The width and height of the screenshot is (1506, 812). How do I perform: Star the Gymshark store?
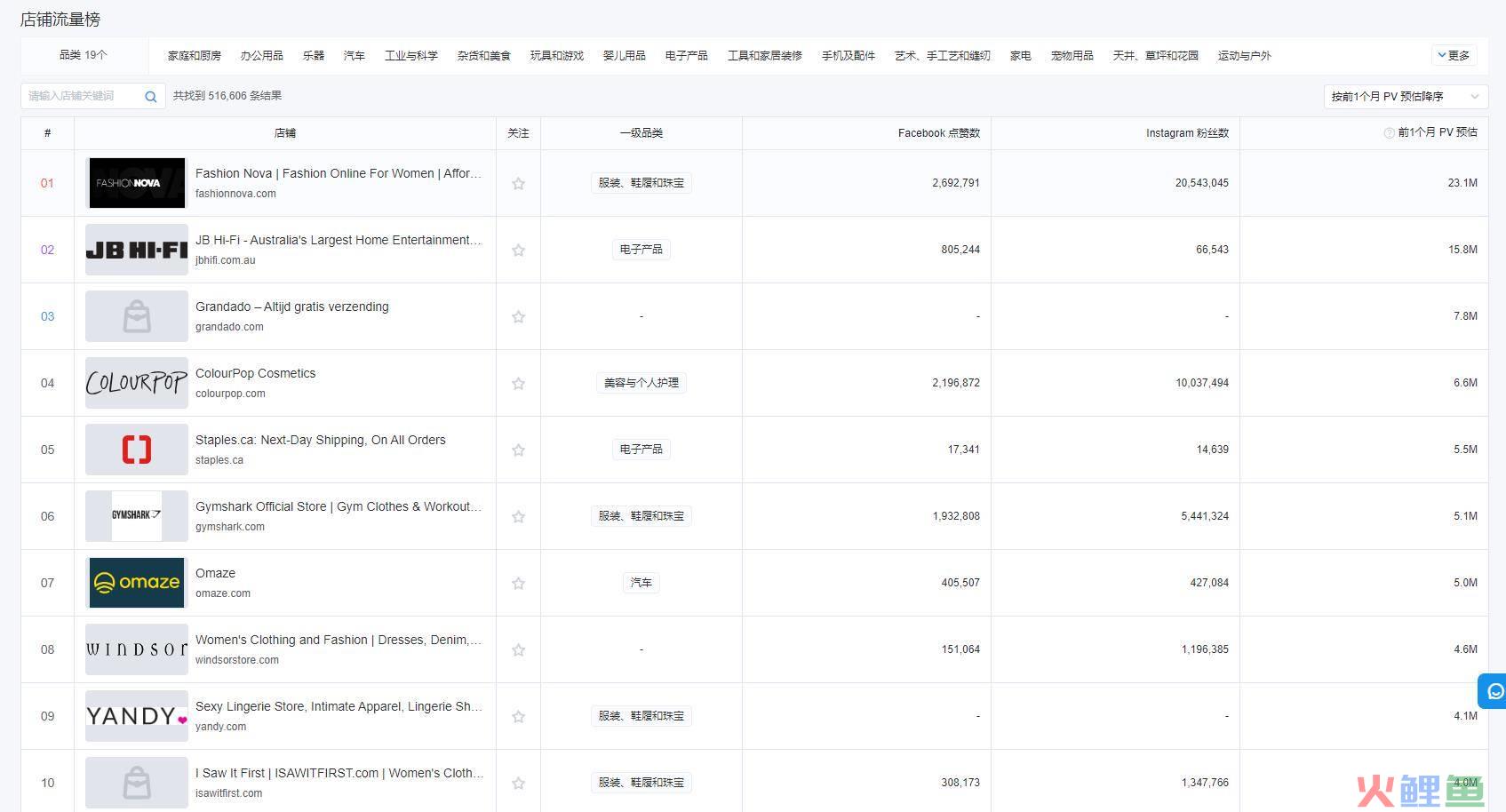[518, 516]
